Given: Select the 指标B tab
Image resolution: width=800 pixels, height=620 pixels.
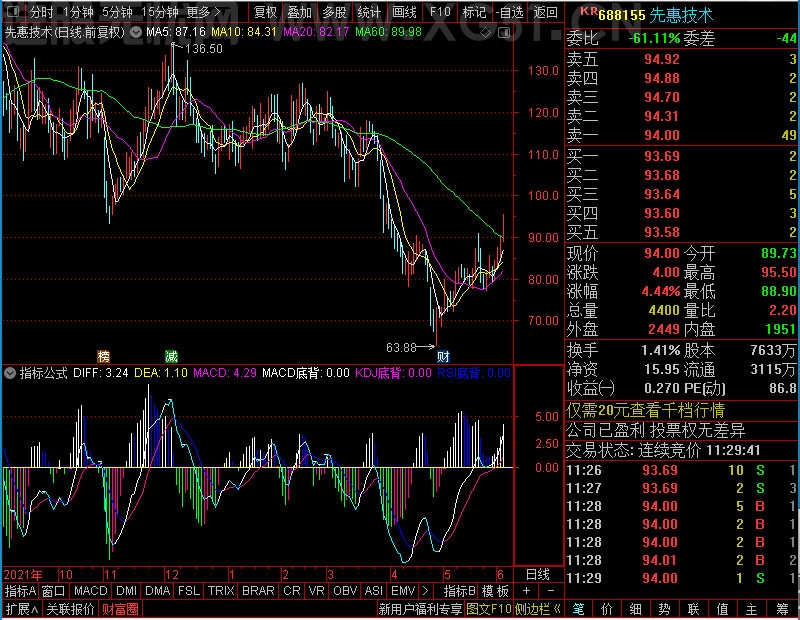Looking at the screenshot, I should pos(460,590).
